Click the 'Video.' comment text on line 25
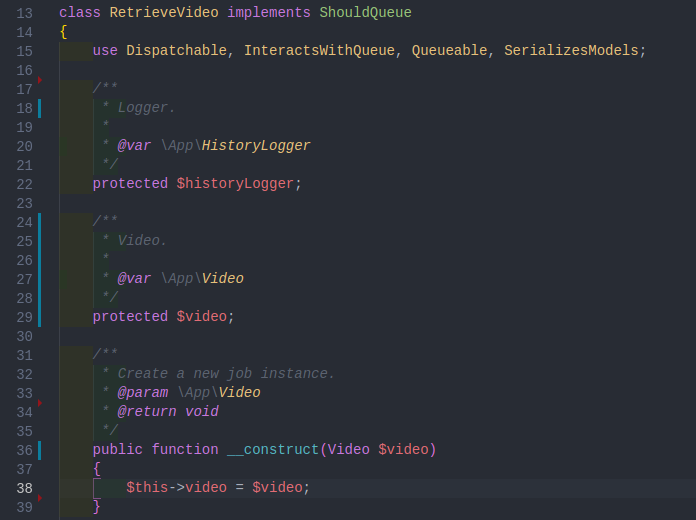Image resolution: width=696 pixels, height=520 pixels. click(142, 240)
